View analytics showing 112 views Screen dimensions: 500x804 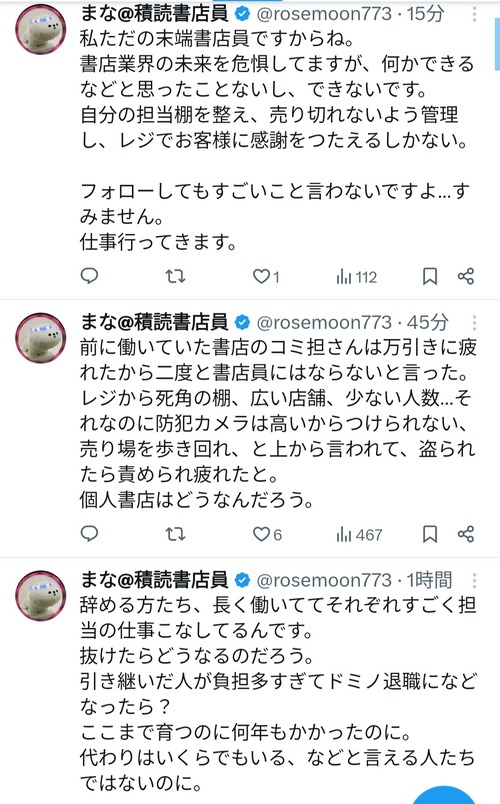click(356, 277)
